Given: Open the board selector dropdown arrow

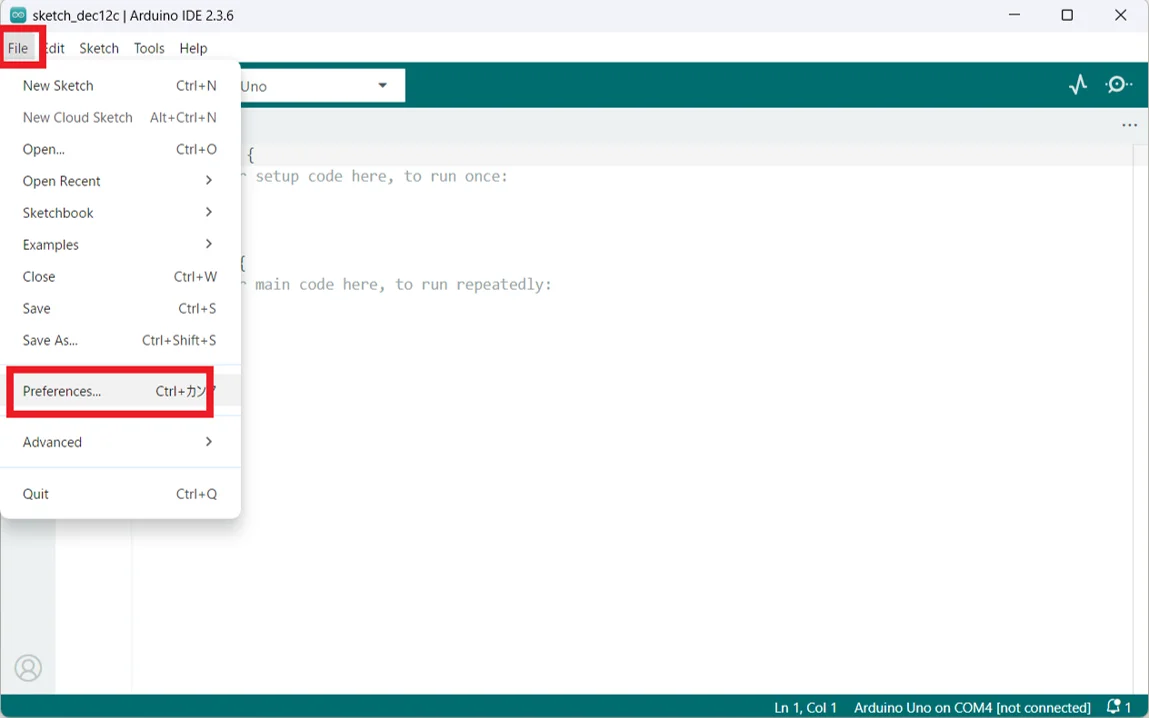Looking at the screenshot, I should 383,86.
